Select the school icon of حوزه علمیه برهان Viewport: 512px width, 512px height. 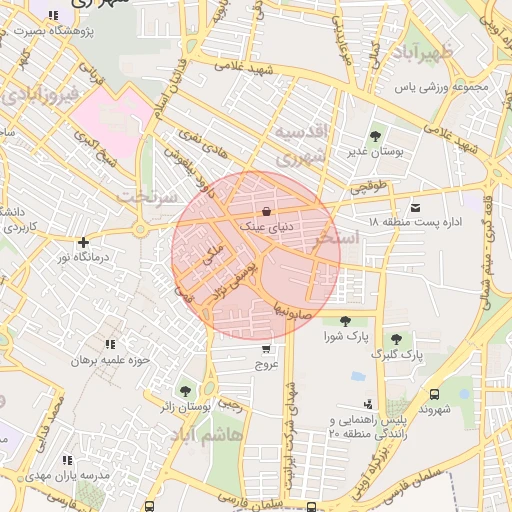tap(110, 344)
